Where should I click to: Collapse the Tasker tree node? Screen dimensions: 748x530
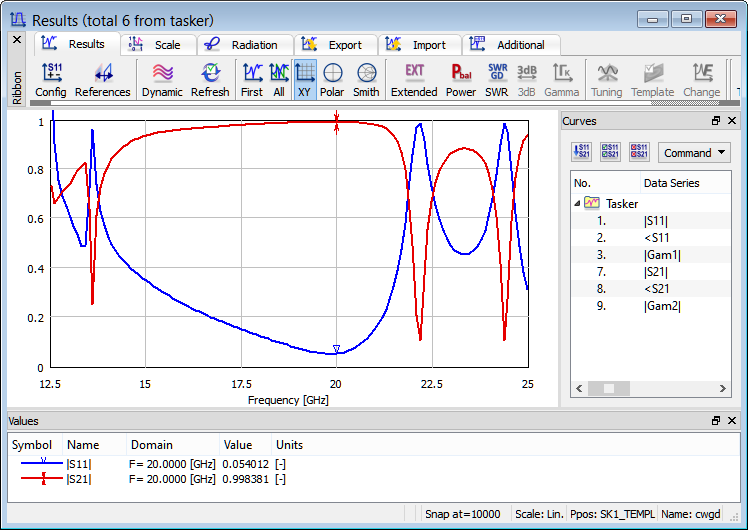[577, 203]
